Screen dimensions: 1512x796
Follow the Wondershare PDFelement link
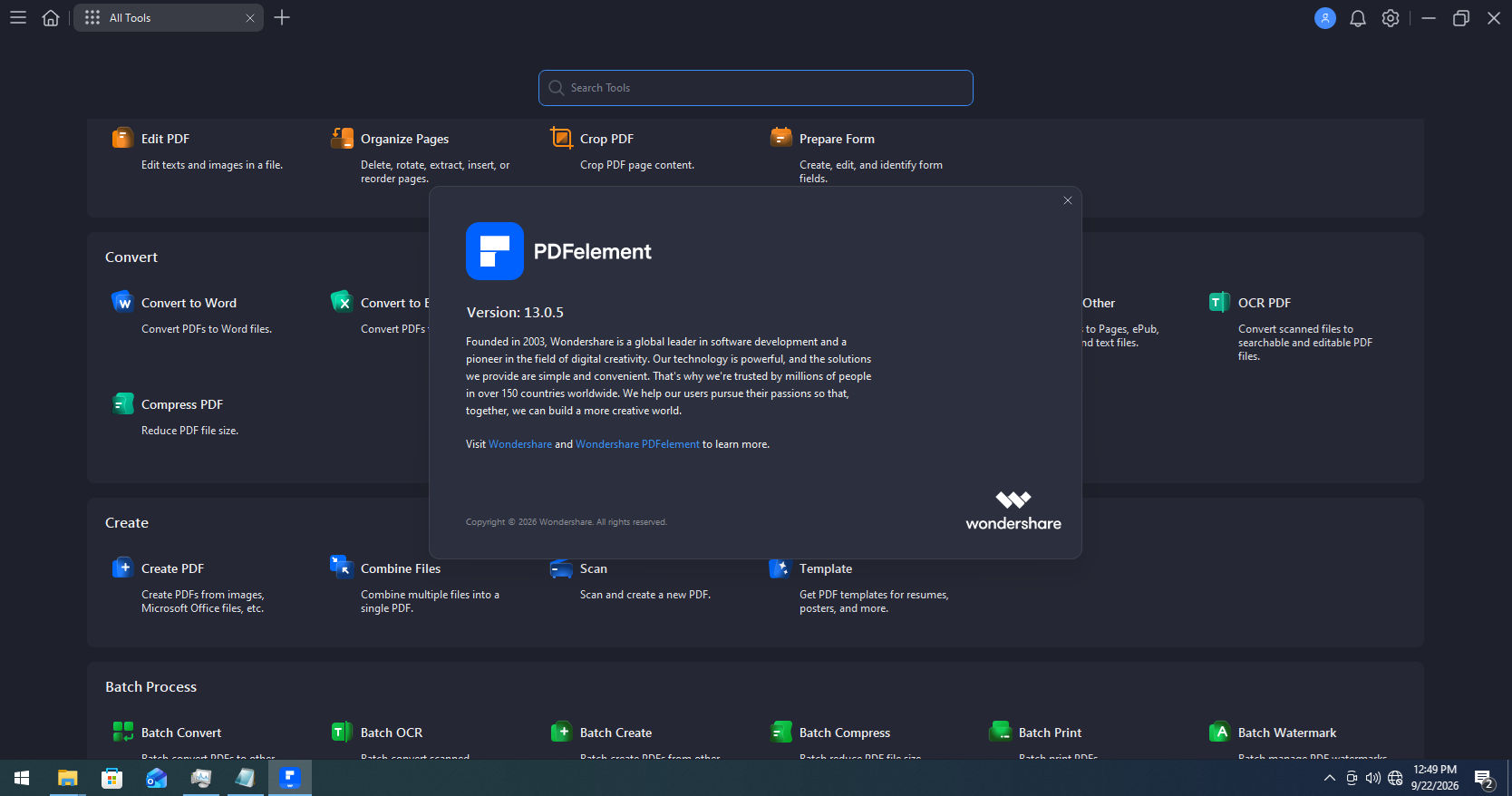[637, 444]
